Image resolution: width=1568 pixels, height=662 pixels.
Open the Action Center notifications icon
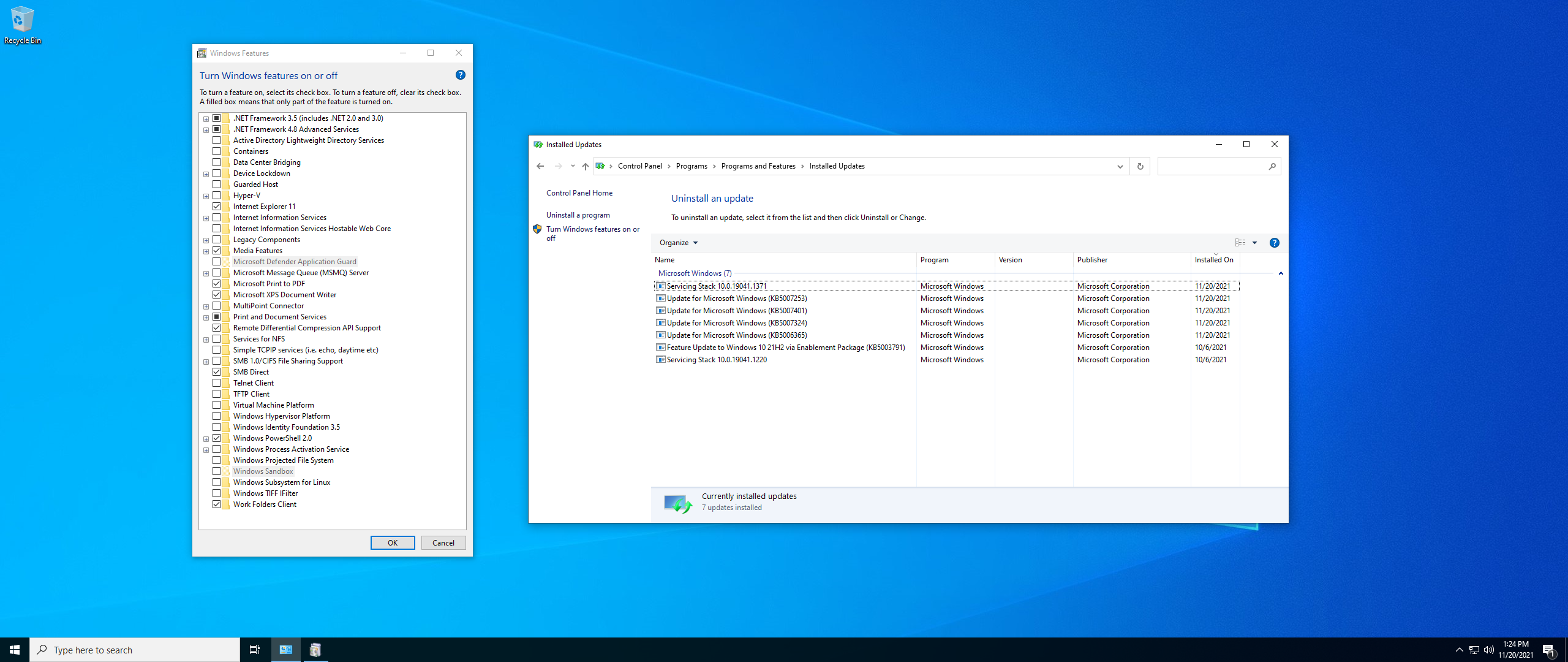pos(1549,650)
